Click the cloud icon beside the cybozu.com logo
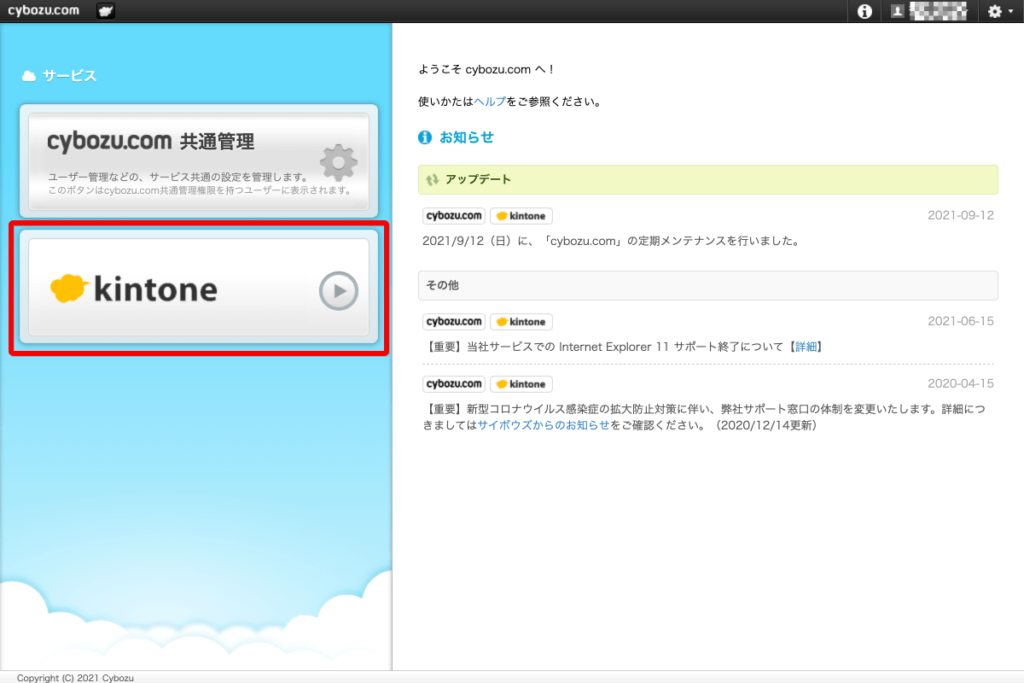Viewport: 1024px width, 683px height. click(x=105, y=12)
